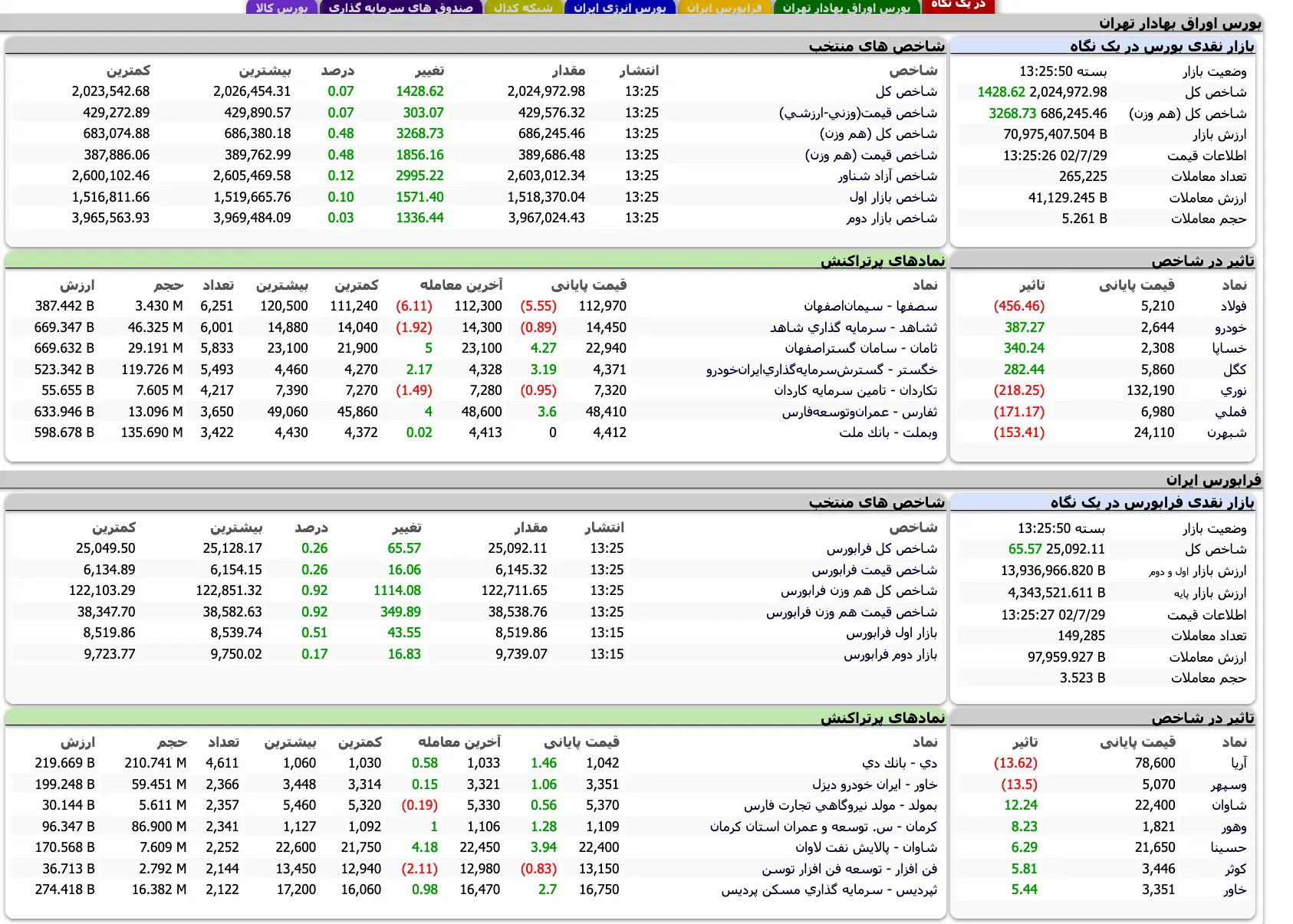Click index-impact symbol 'نوری'

coord(1234,390)
